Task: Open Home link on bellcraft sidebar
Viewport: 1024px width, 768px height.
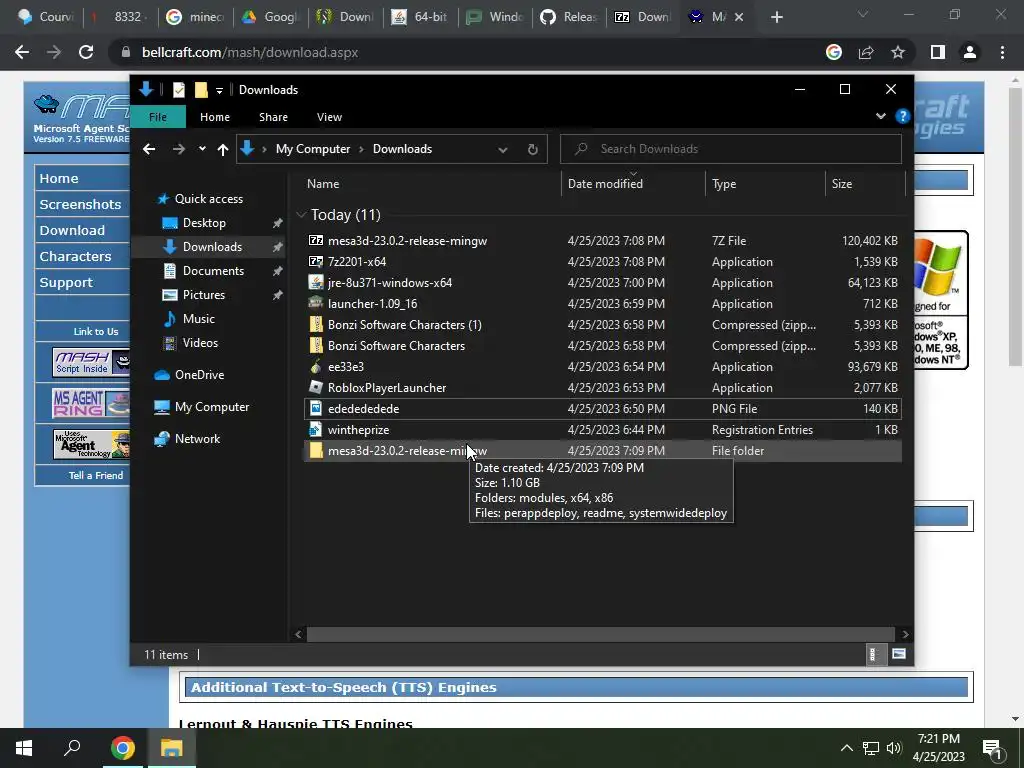Action: pyautogui.click(x=59, y=178)
